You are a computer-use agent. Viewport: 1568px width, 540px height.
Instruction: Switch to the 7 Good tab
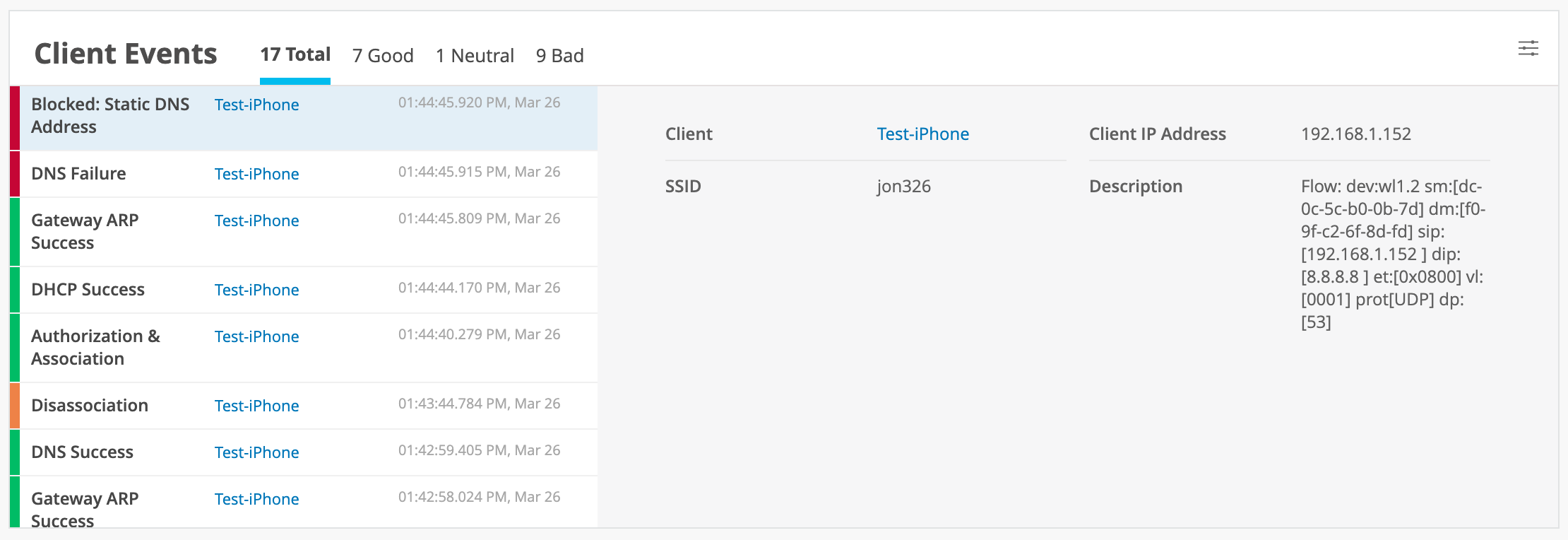coord(383,56)
